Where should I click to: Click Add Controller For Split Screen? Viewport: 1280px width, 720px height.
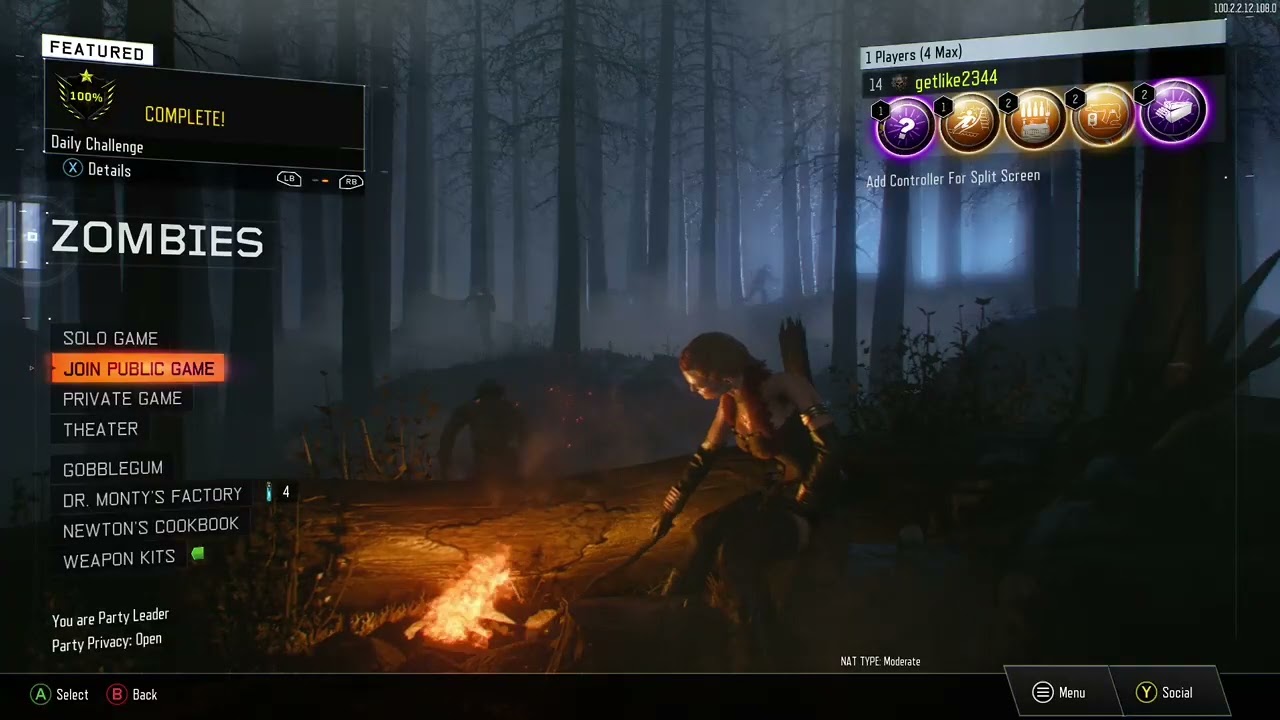click(953, 179)
